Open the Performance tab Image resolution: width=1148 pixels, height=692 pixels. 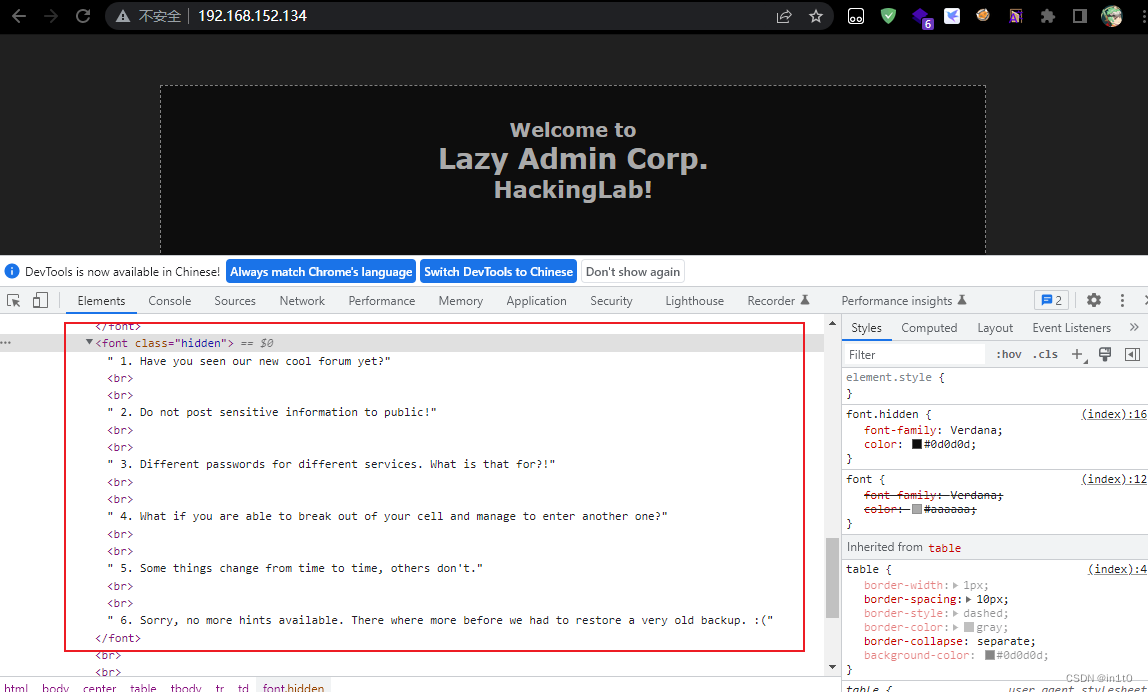[x=381, y=301]
